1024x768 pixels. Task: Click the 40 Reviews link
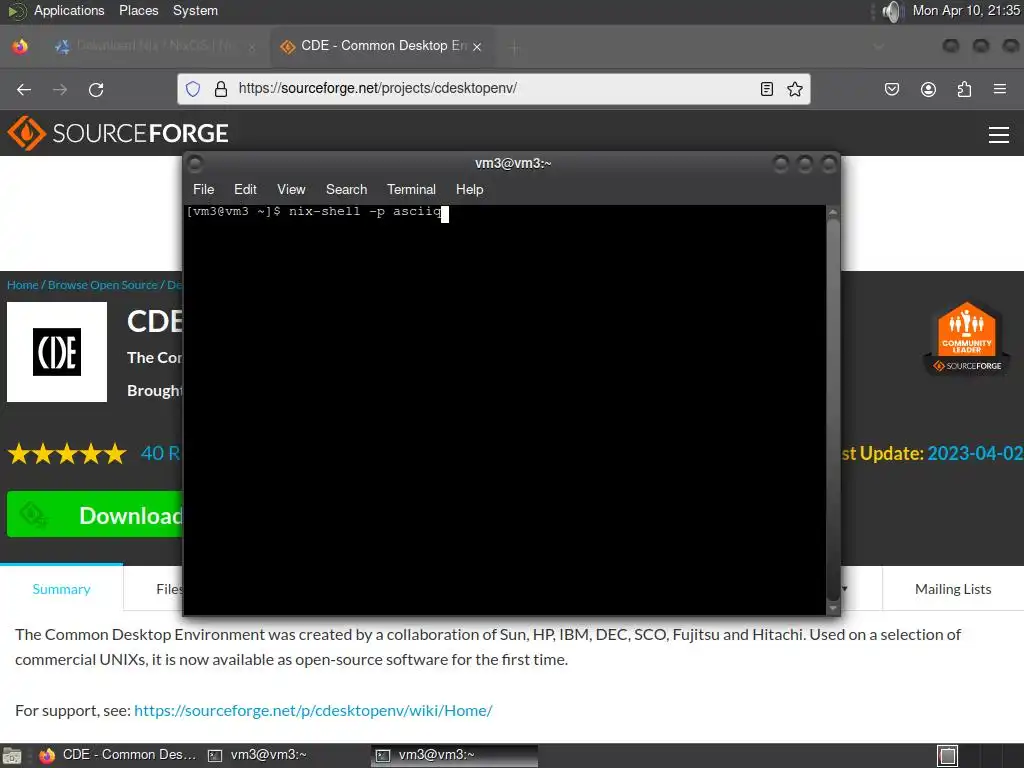(161, 453)
